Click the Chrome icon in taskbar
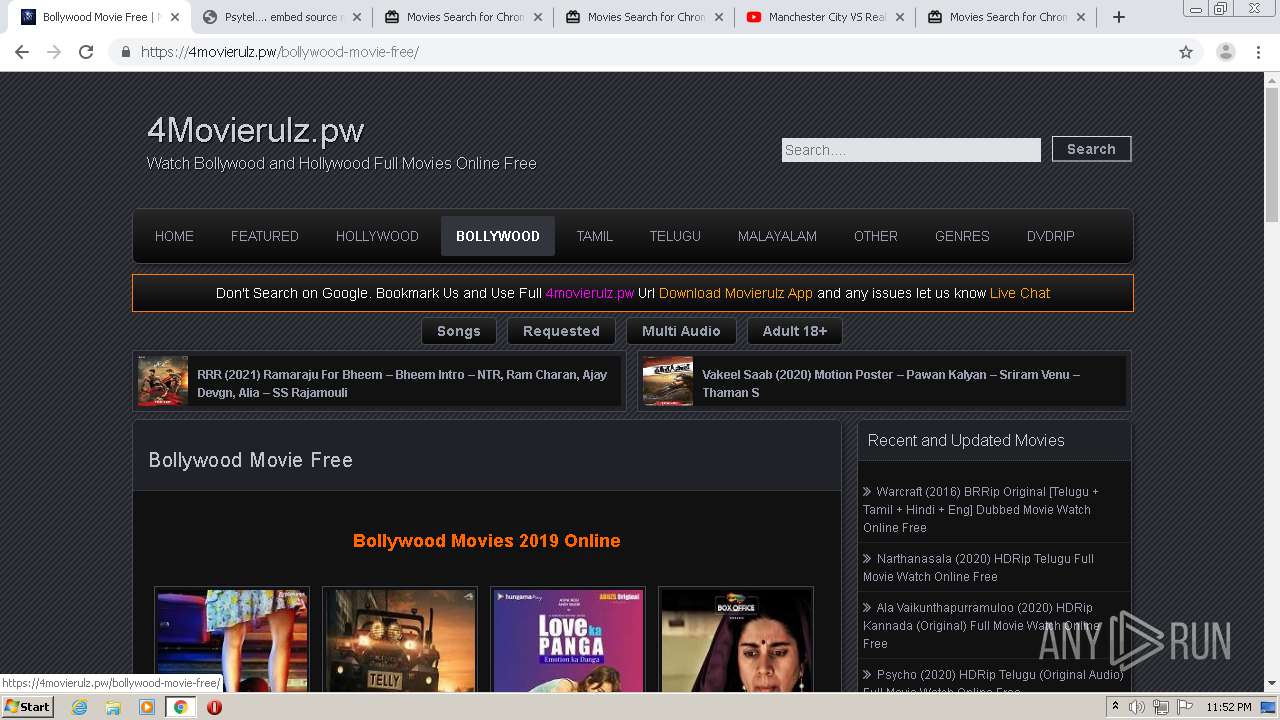 tap(181, 707)
